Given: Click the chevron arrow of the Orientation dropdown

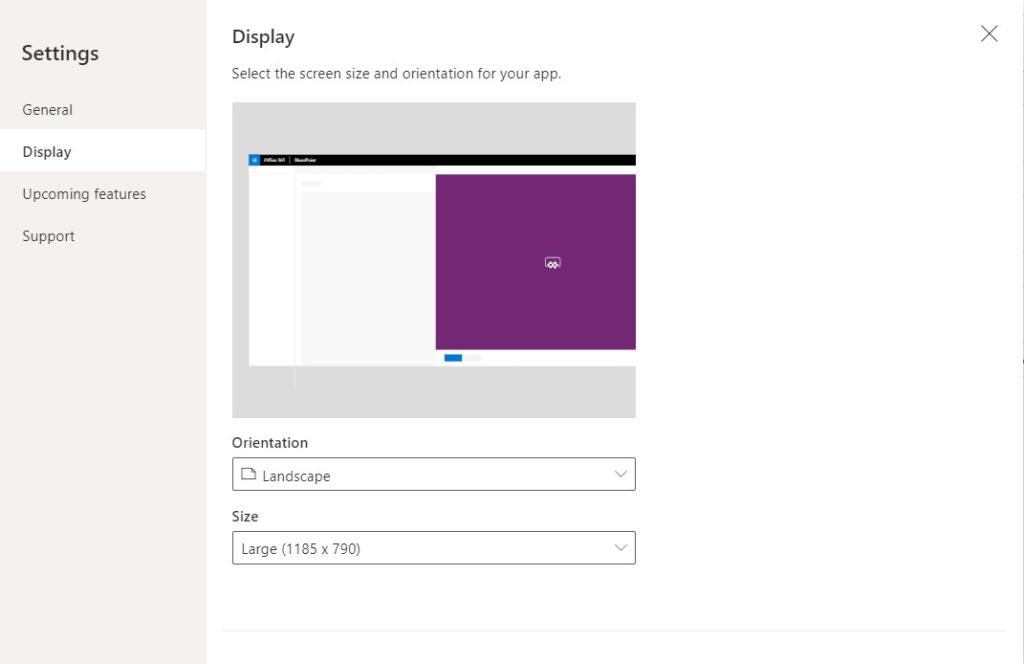Looking at the screenshot, I should coord(621,474).
